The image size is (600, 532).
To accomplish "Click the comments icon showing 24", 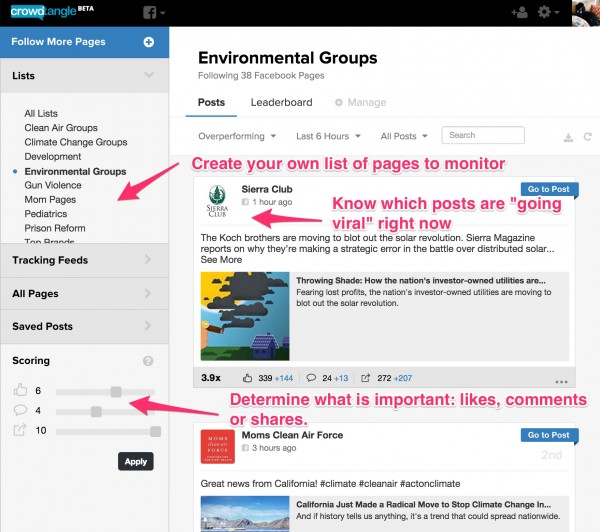I will pos(311,378).
